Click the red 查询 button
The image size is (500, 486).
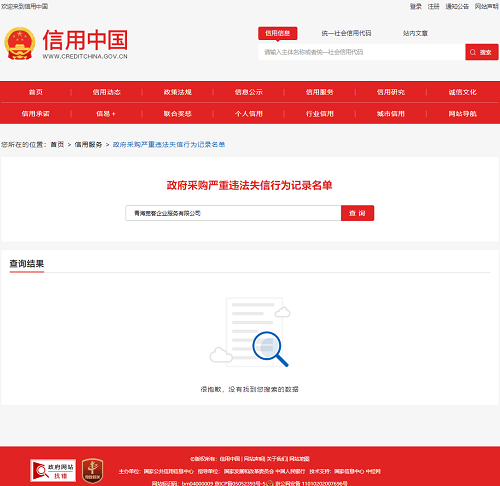[357, 213]
